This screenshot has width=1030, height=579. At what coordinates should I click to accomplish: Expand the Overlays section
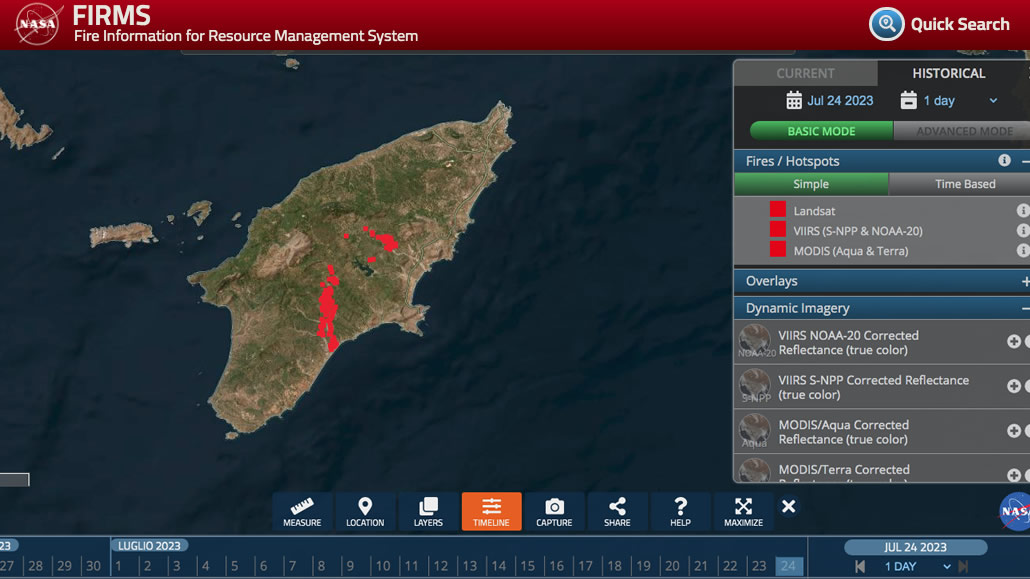coord(1025,281)
